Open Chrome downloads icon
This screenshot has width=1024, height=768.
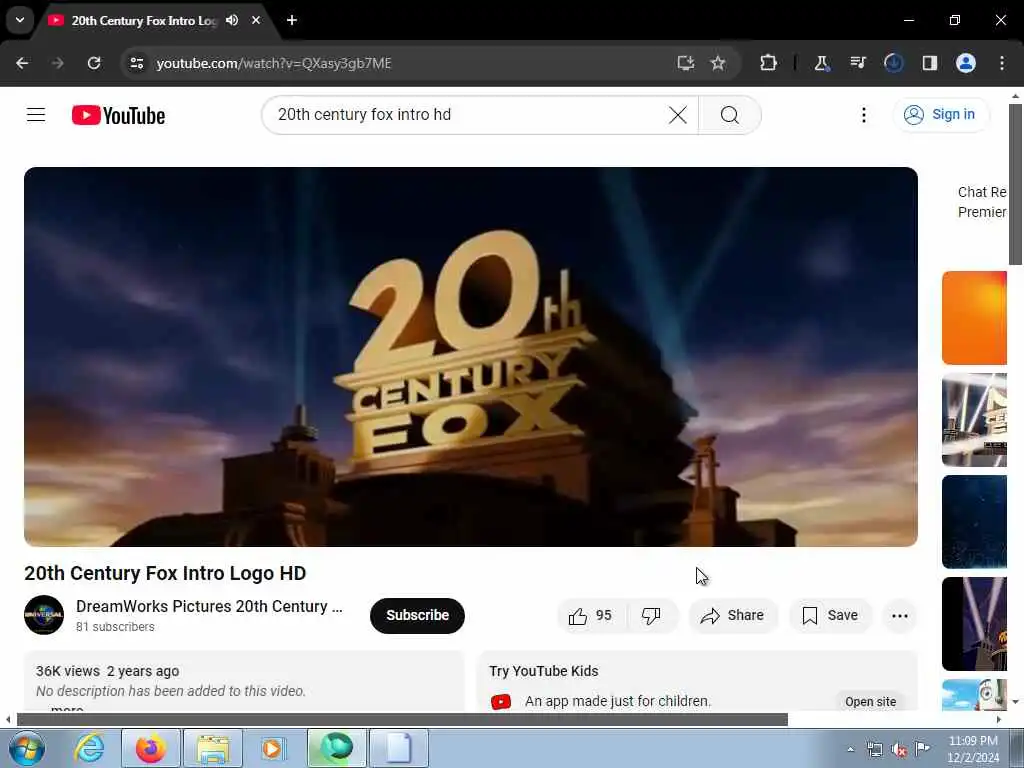tap(893, 63)
